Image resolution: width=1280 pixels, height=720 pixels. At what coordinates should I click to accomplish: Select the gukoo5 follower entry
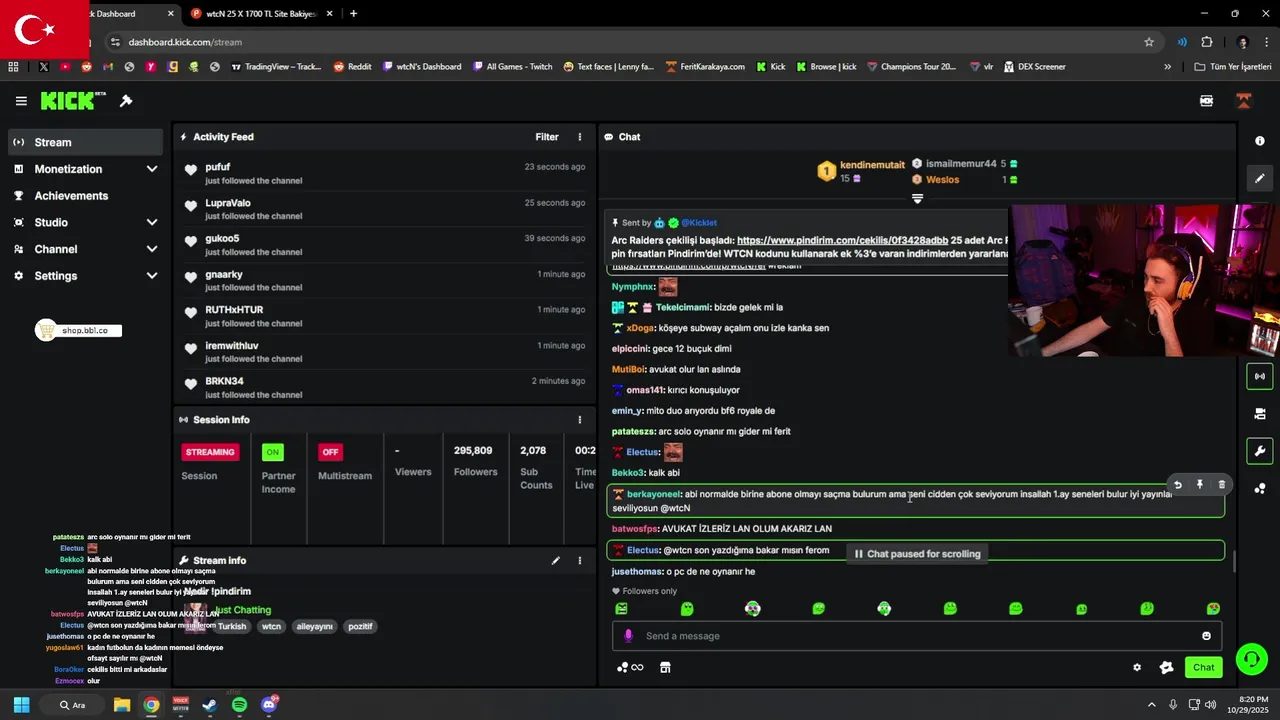(385, 245)
